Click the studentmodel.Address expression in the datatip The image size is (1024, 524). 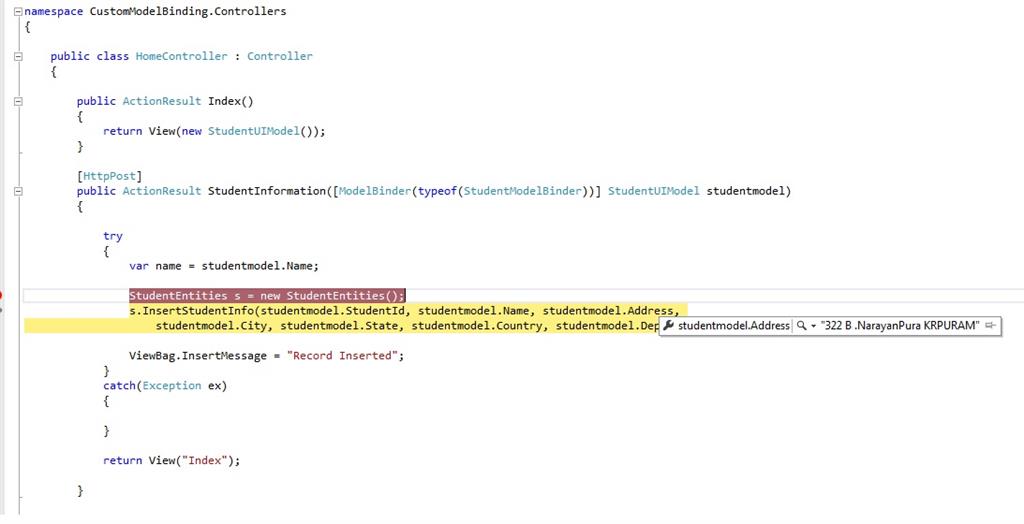734,325
